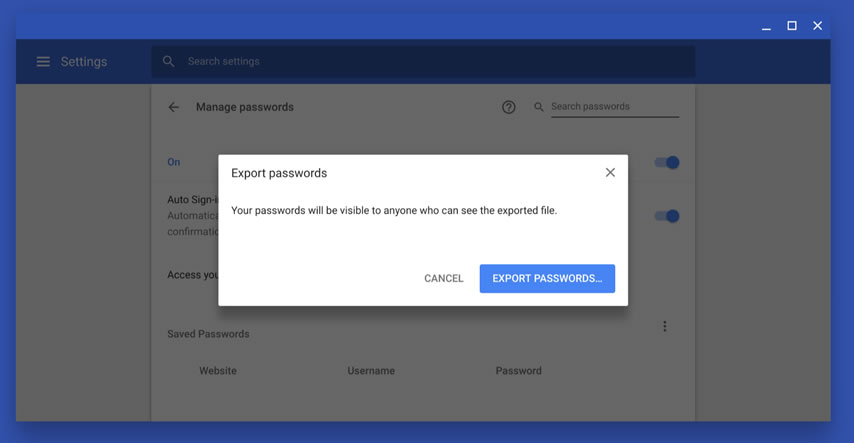This screenshot has width=854, height=443.
Task: Open the Saved Passwords three-dot menu
Action: coord(664,326)
